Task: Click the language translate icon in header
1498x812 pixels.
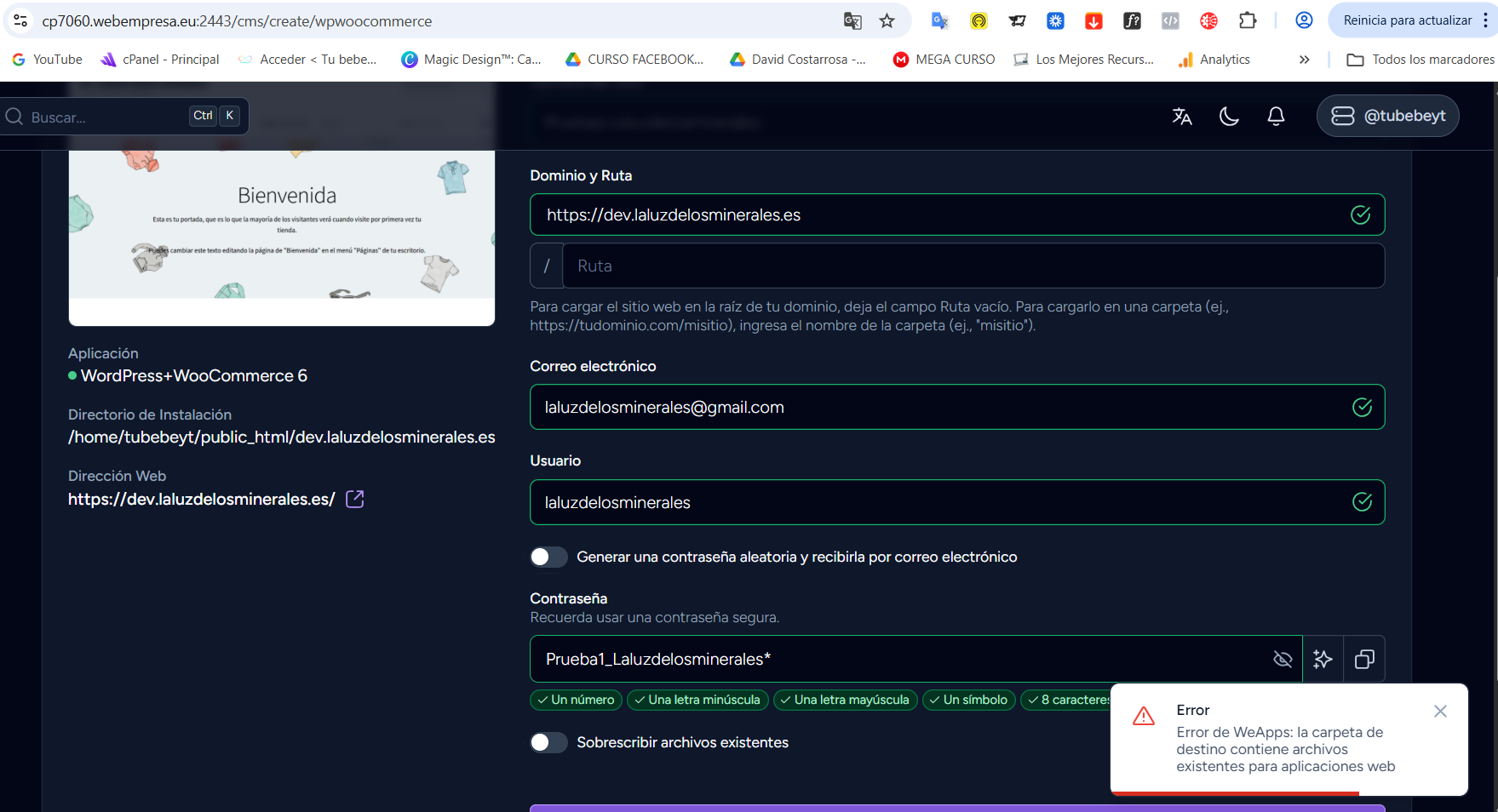Action: (x=1181, y=117)
